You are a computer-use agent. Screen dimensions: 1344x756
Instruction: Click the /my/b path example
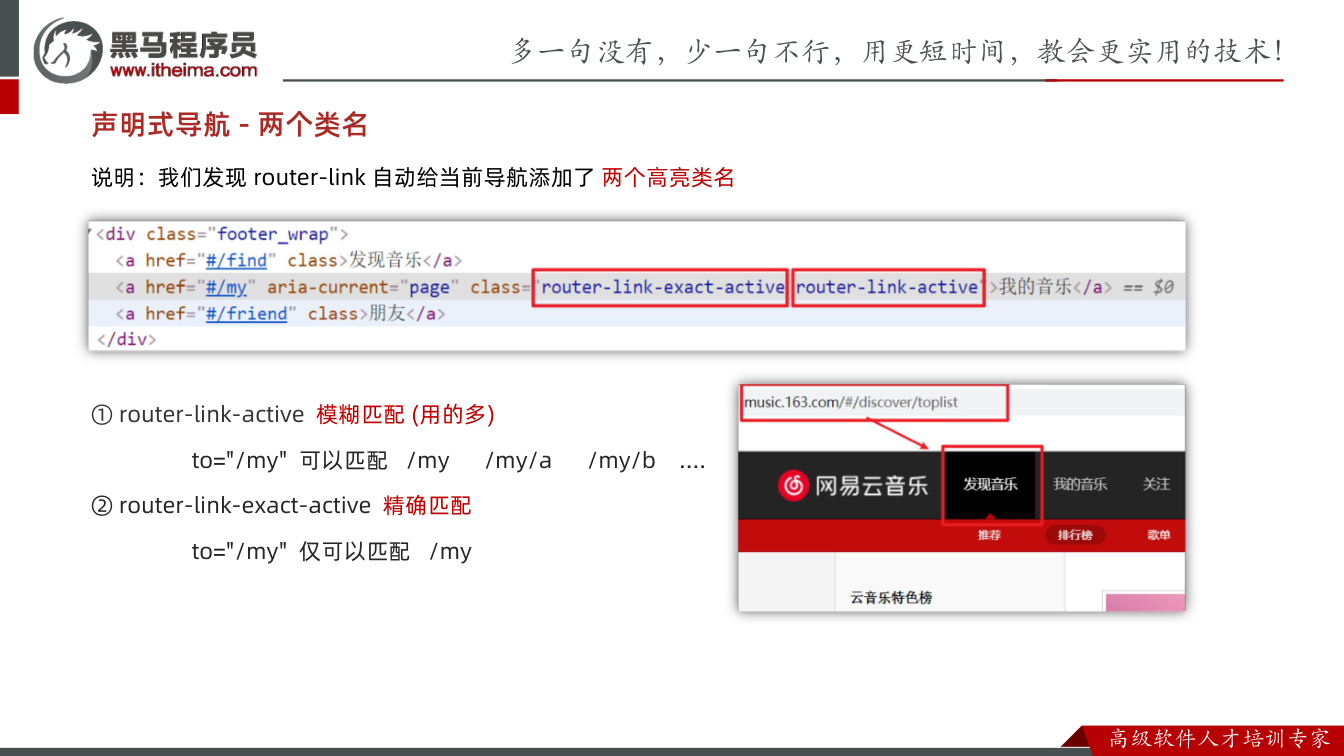tap(622, 460)
